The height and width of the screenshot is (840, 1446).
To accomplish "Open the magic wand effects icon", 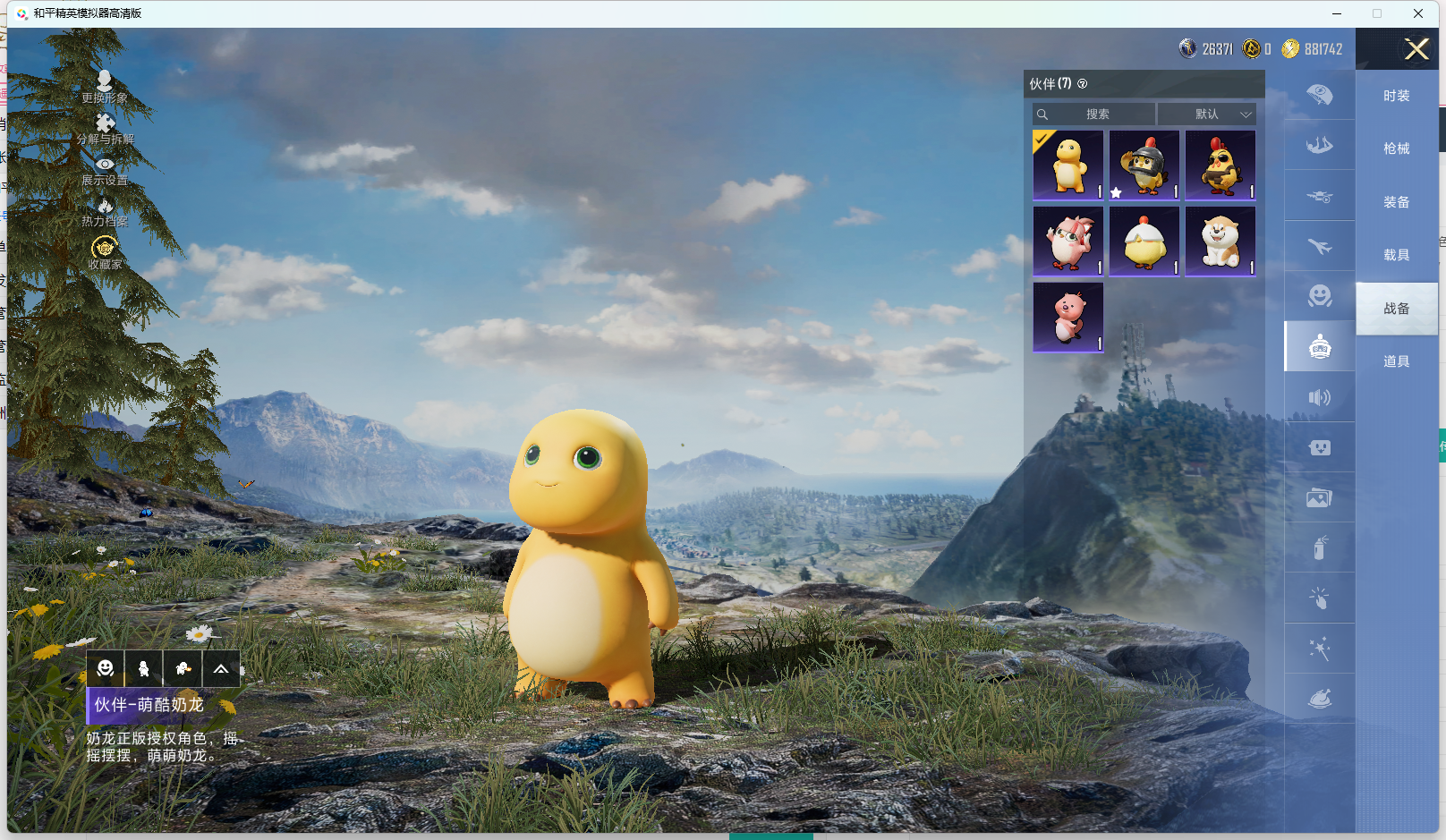I will tap(1319, 648).
